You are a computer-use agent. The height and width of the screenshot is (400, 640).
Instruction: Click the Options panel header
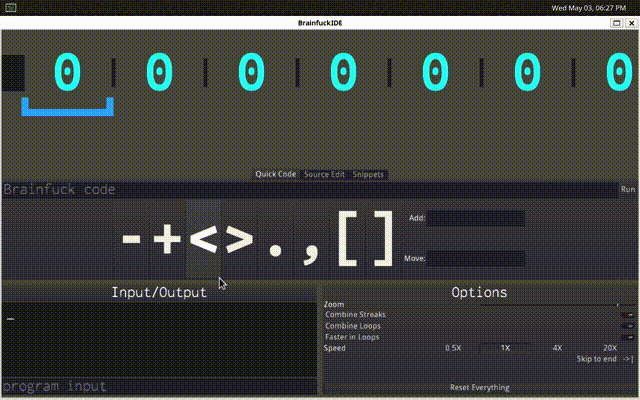[479, 292]
